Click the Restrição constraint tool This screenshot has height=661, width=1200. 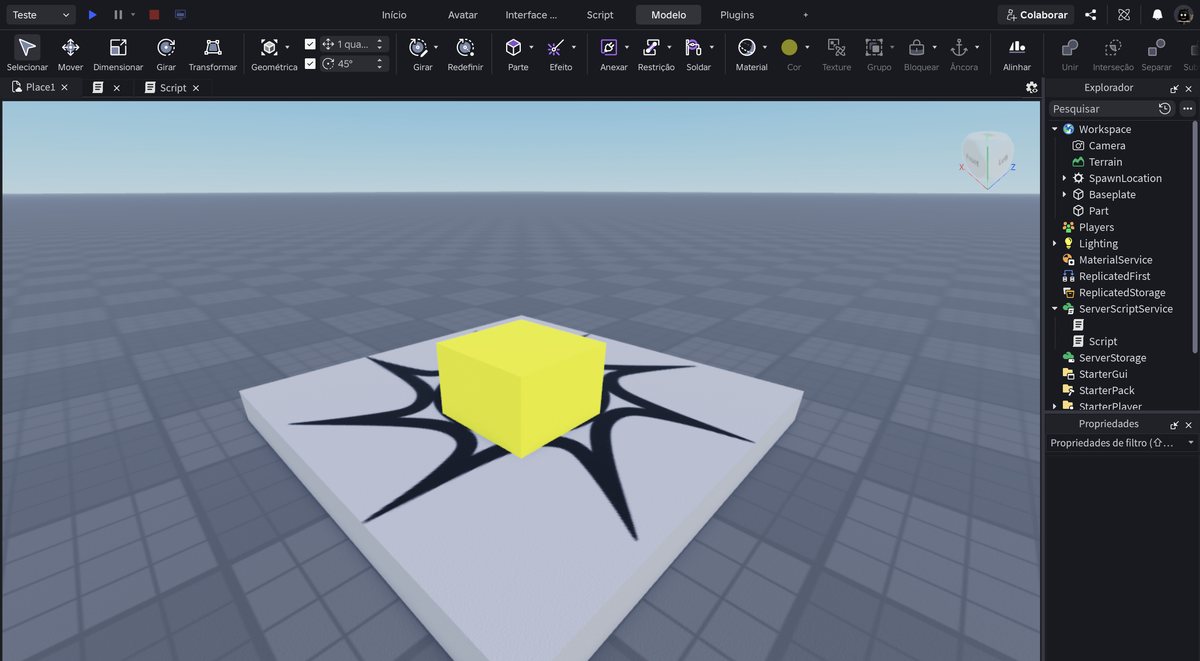(x=651, y=47)
